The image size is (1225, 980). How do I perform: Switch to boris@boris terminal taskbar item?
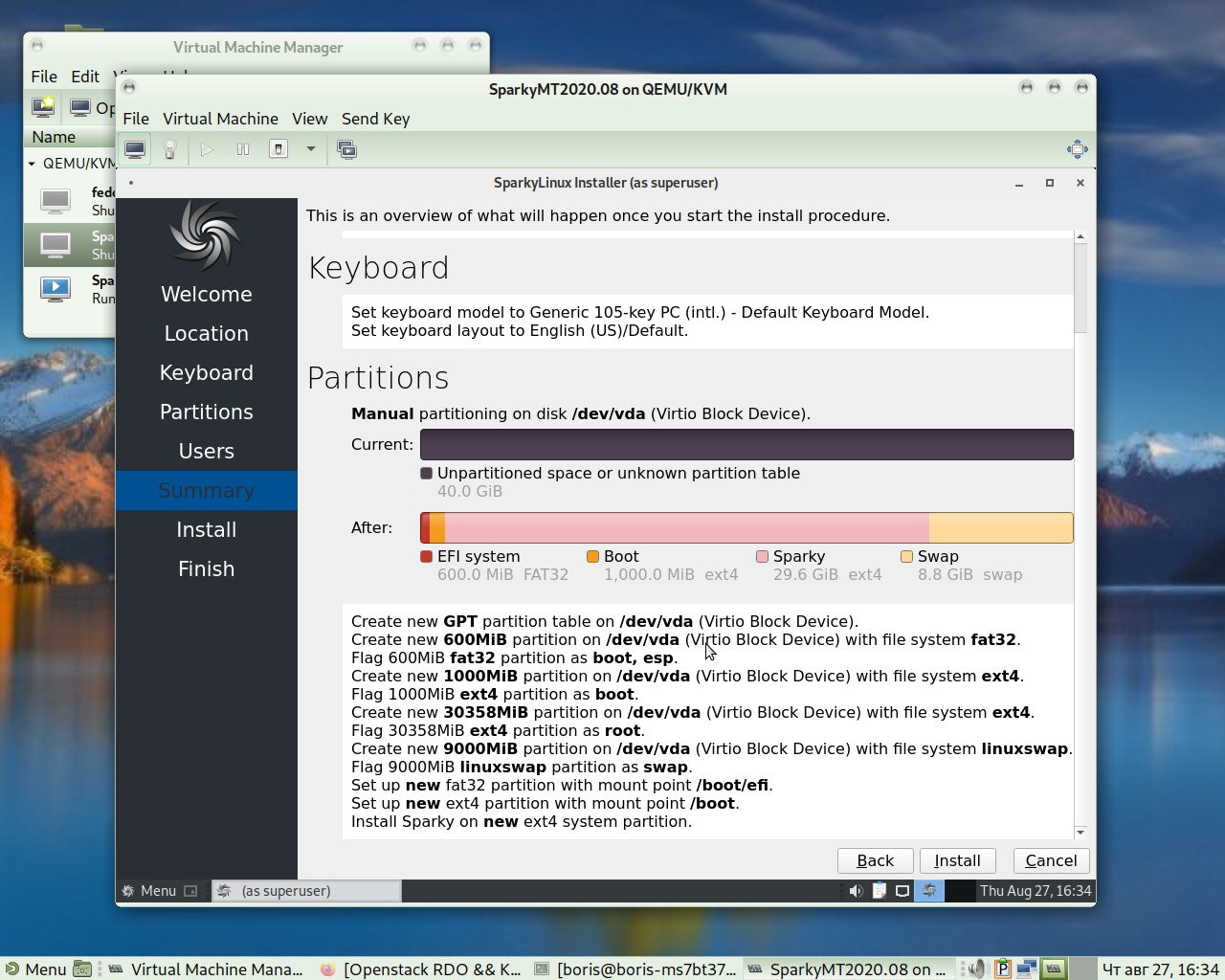635,969
